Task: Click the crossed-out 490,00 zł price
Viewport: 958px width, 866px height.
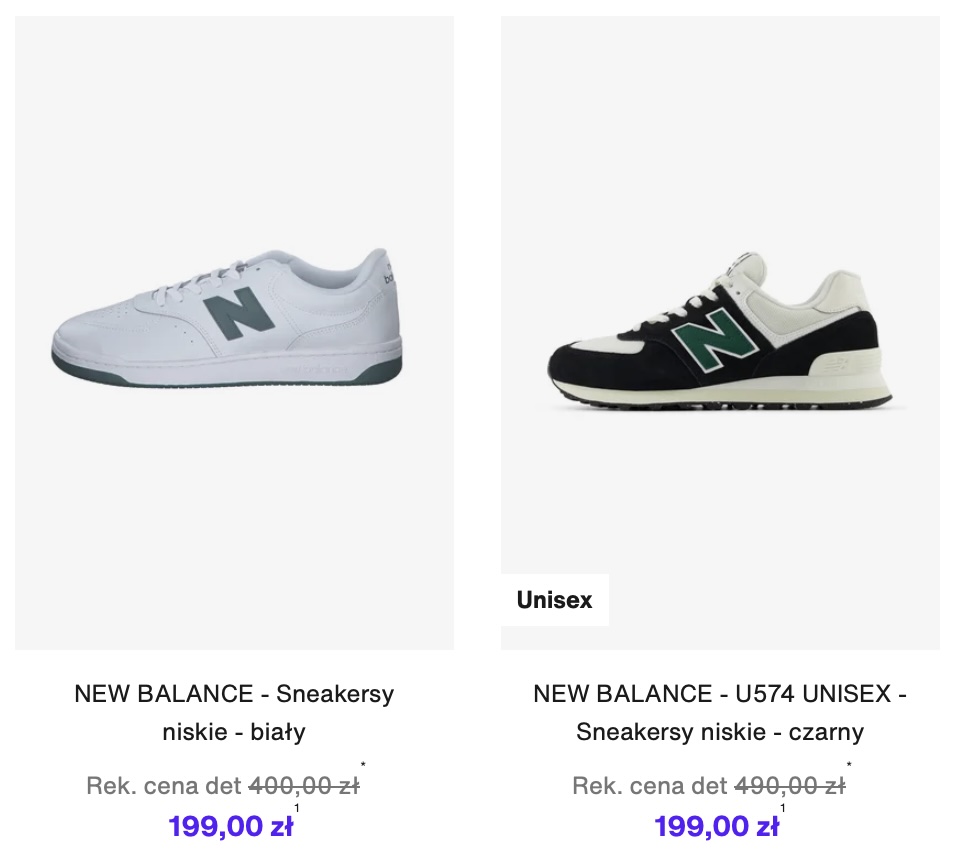Action: tap(790, 786)
